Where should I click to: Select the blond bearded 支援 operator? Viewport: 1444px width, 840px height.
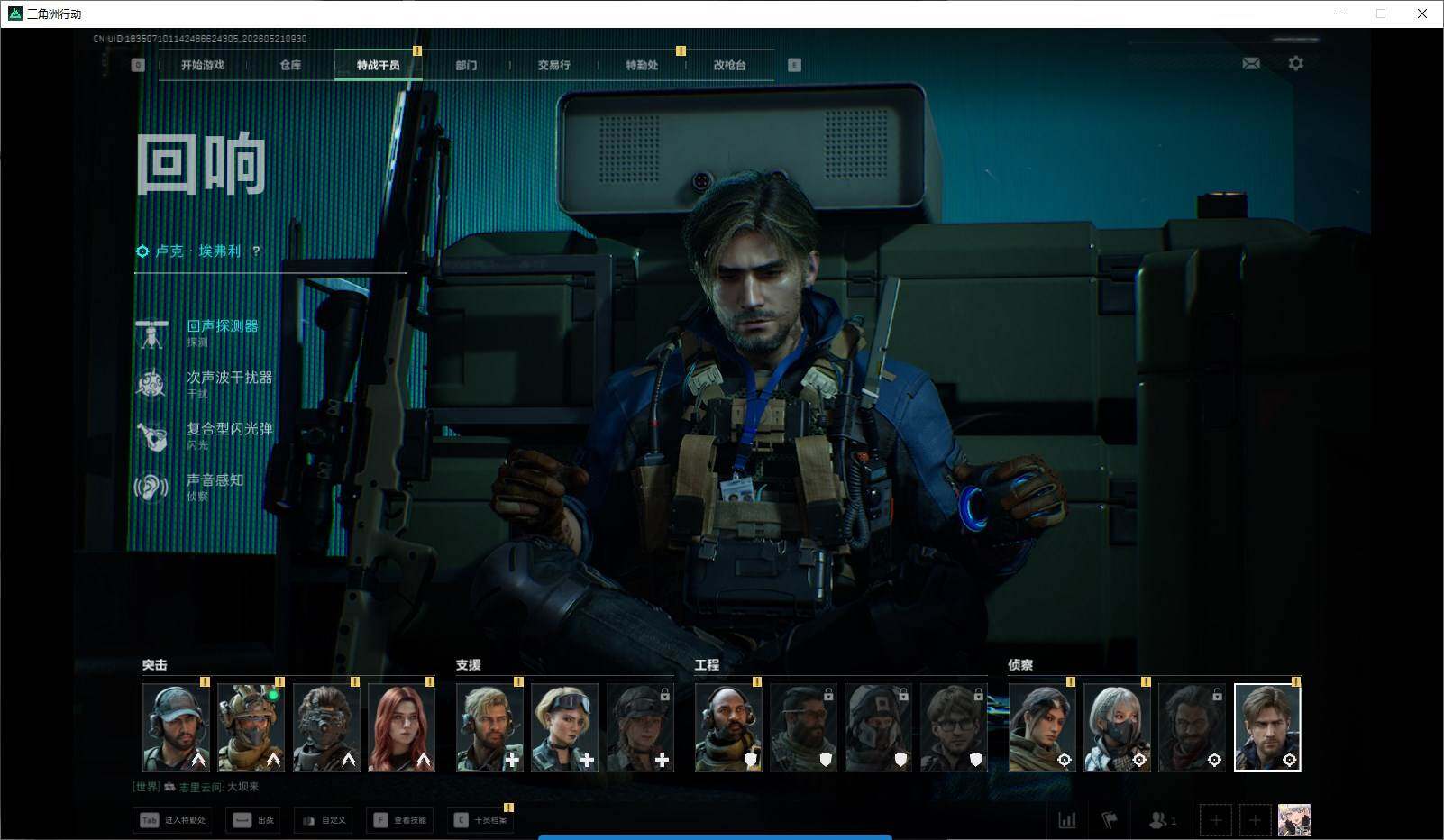click(x=489, y=726)
